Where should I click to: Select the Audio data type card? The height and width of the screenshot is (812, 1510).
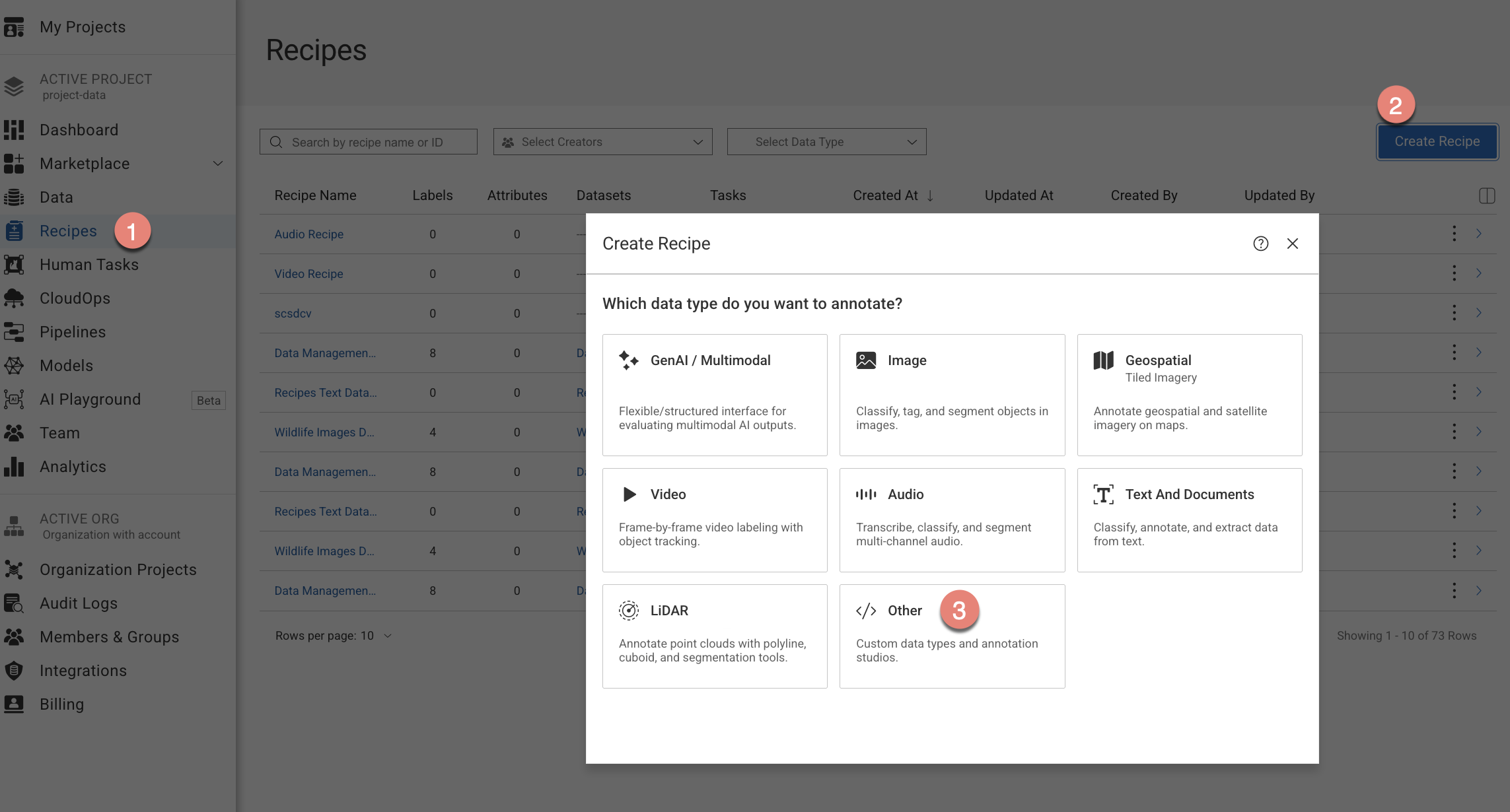tap(952, 520)
